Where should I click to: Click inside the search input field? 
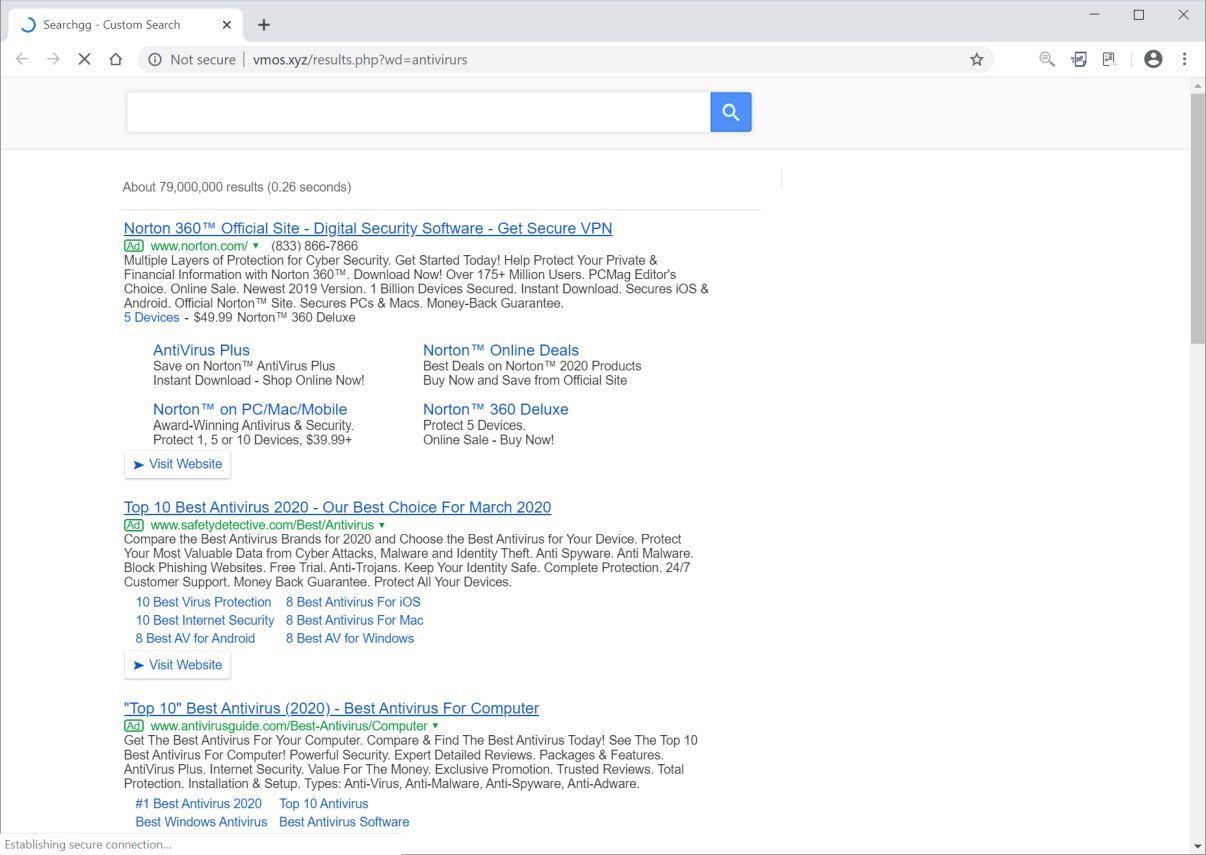[x=418, y=111]
